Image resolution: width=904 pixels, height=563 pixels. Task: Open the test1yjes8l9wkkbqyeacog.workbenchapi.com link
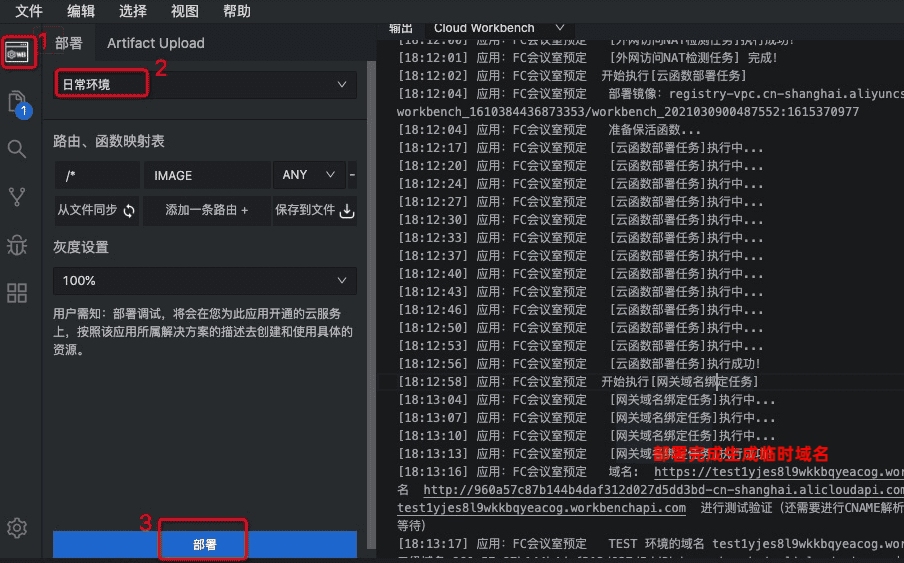[541, 508]
